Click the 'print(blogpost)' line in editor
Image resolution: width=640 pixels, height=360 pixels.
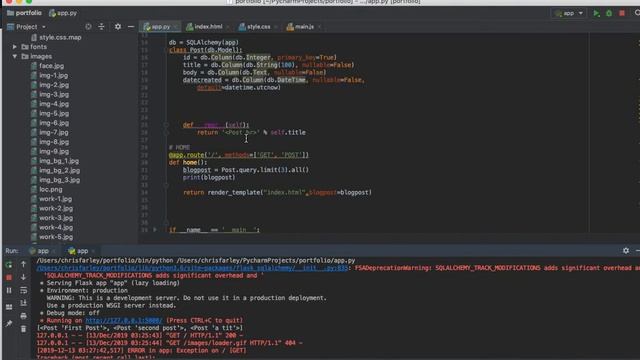209,178
